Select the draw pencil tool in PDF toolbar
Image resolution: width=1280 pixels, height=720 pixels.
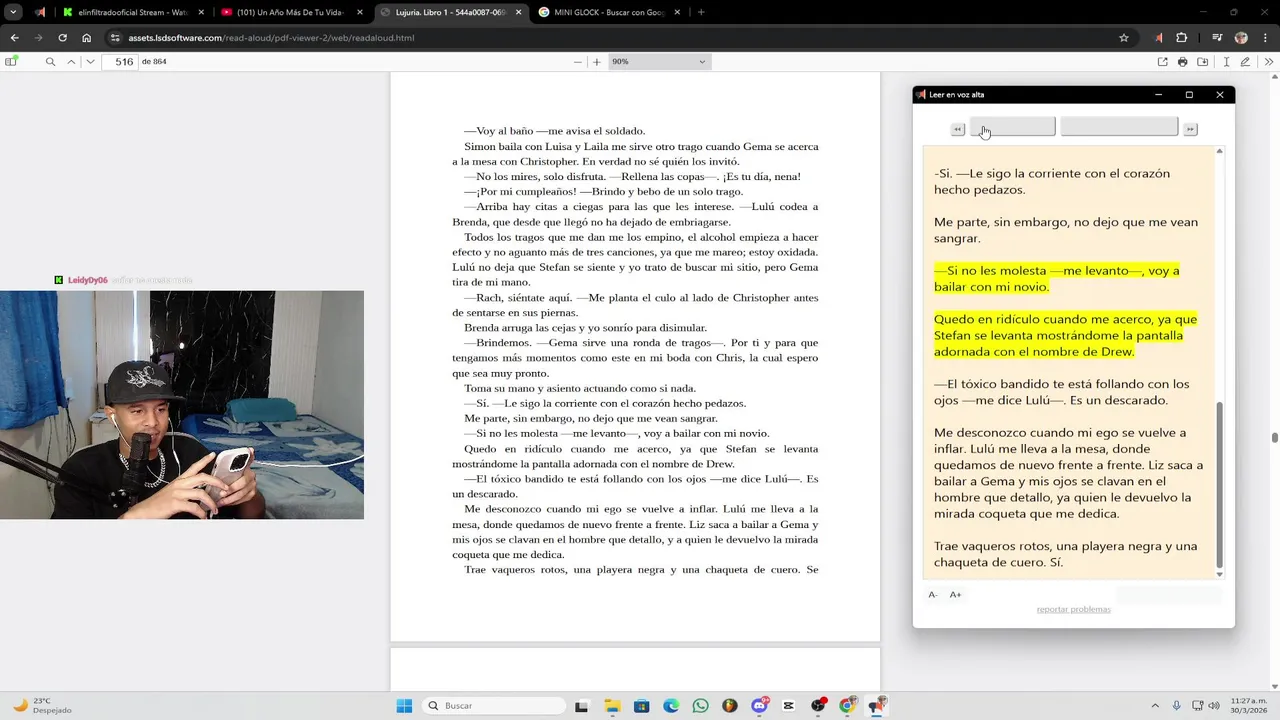tap(1245, 62)
